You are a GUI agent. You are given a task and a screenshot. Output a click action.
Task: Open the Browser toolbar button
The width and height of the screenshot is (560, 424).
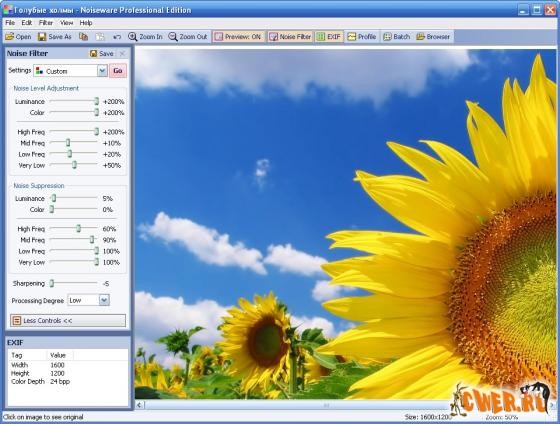433,37
